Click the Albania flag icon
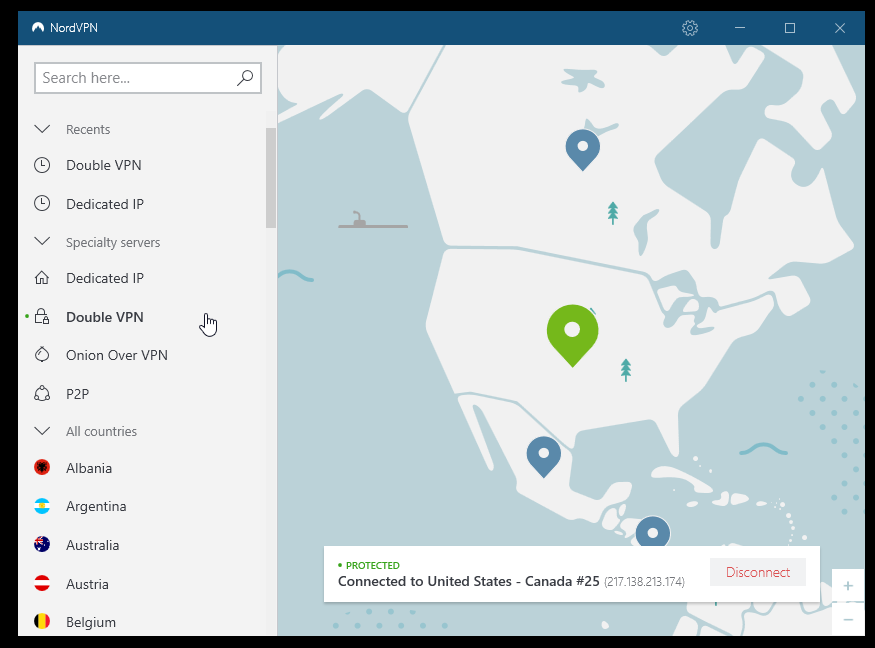 click(42, 467)
